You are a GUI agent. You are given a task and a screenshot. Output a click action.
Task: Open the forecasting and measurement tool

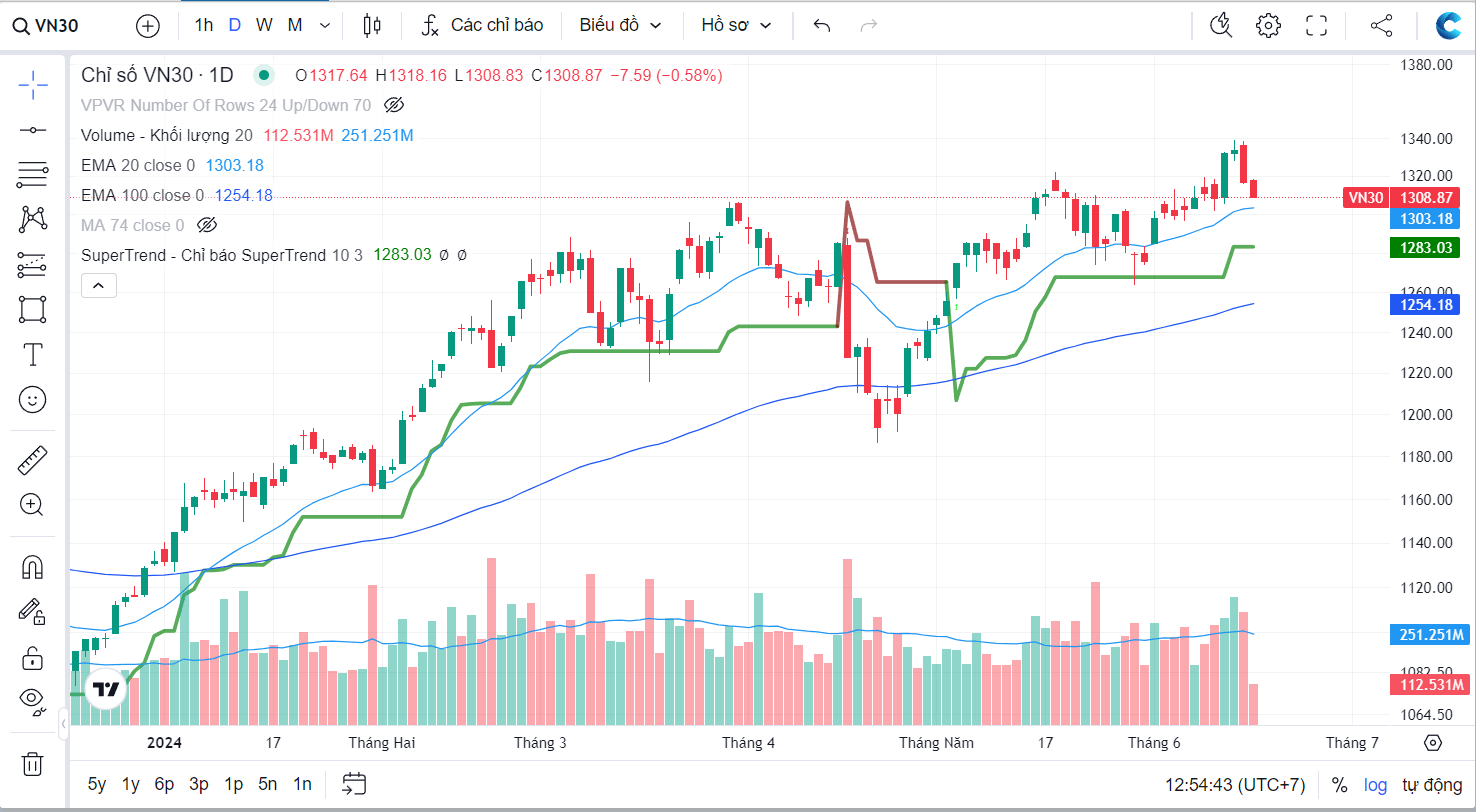(33, 265)
